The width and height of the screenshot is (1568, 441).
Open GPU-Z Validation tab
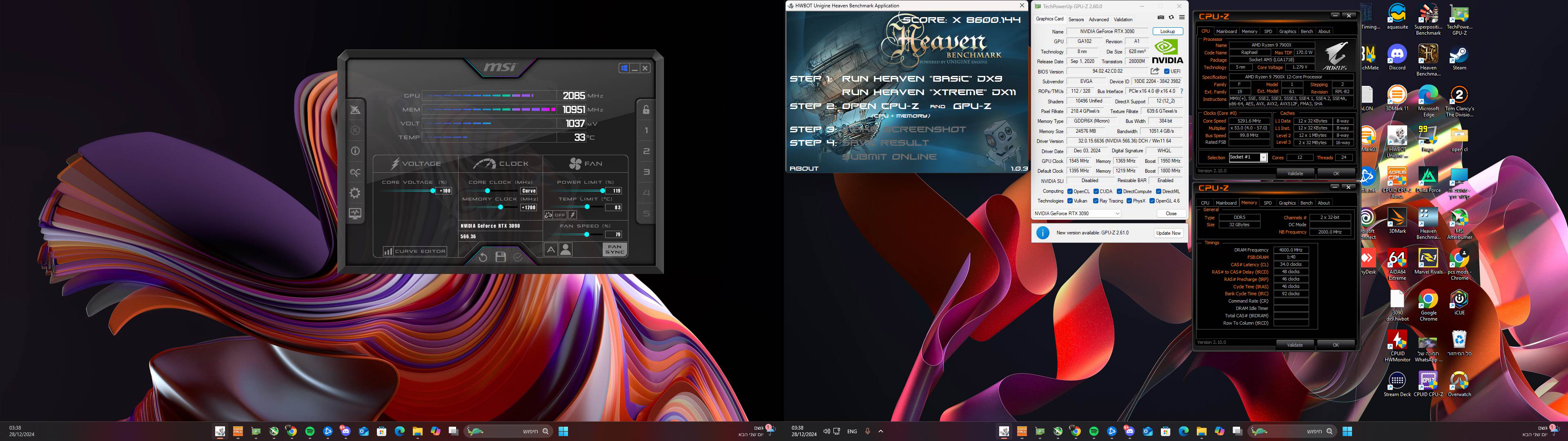1123,20
